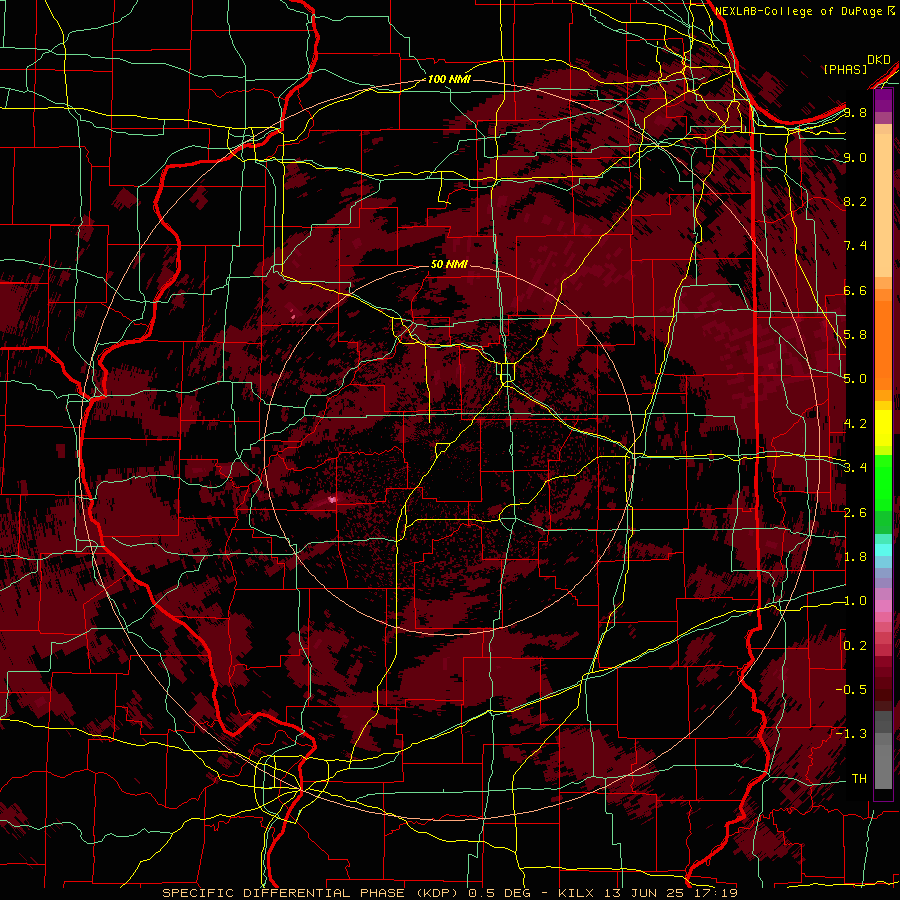The height and width of the screenshot is (900, 900).
Task: Click the 6.6 value on the color scale
Action: pyautogui.click(x=855, y=290)
